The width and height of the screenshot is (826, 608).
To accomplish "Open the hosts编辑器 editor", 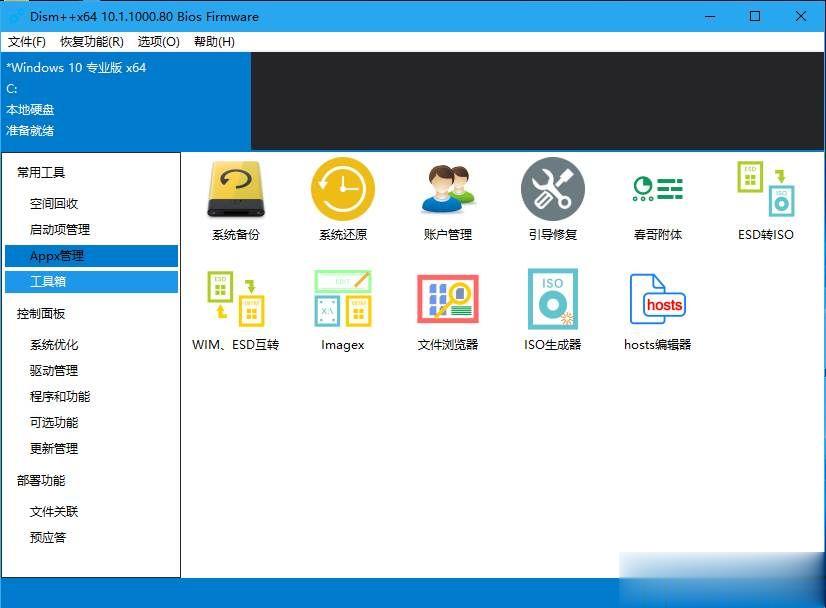I will click(657, 305).
